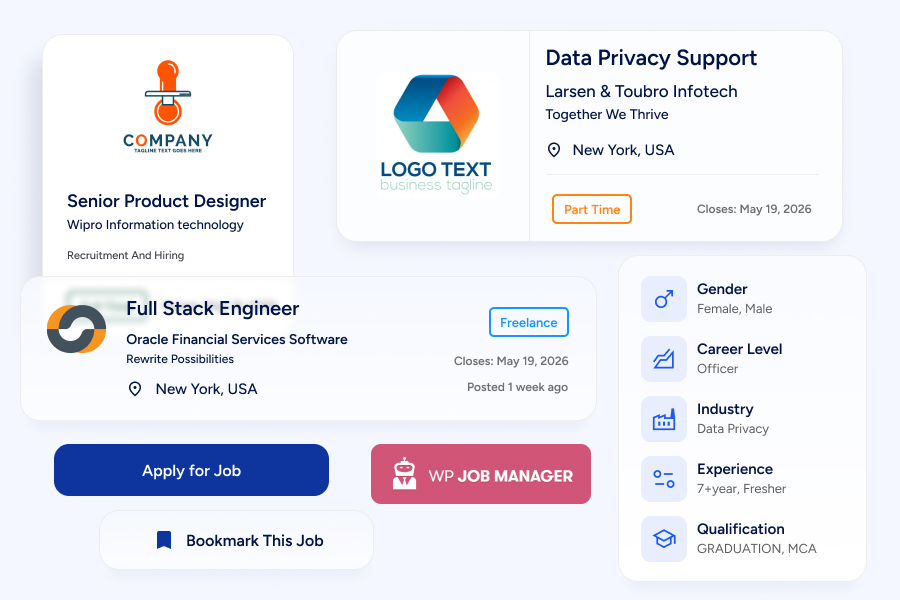Click location pin next to Larsen & Toubro address
Image resolution: width=900 pixels, height=600 pixels.
pyautogui.click(x=554, y=150)
